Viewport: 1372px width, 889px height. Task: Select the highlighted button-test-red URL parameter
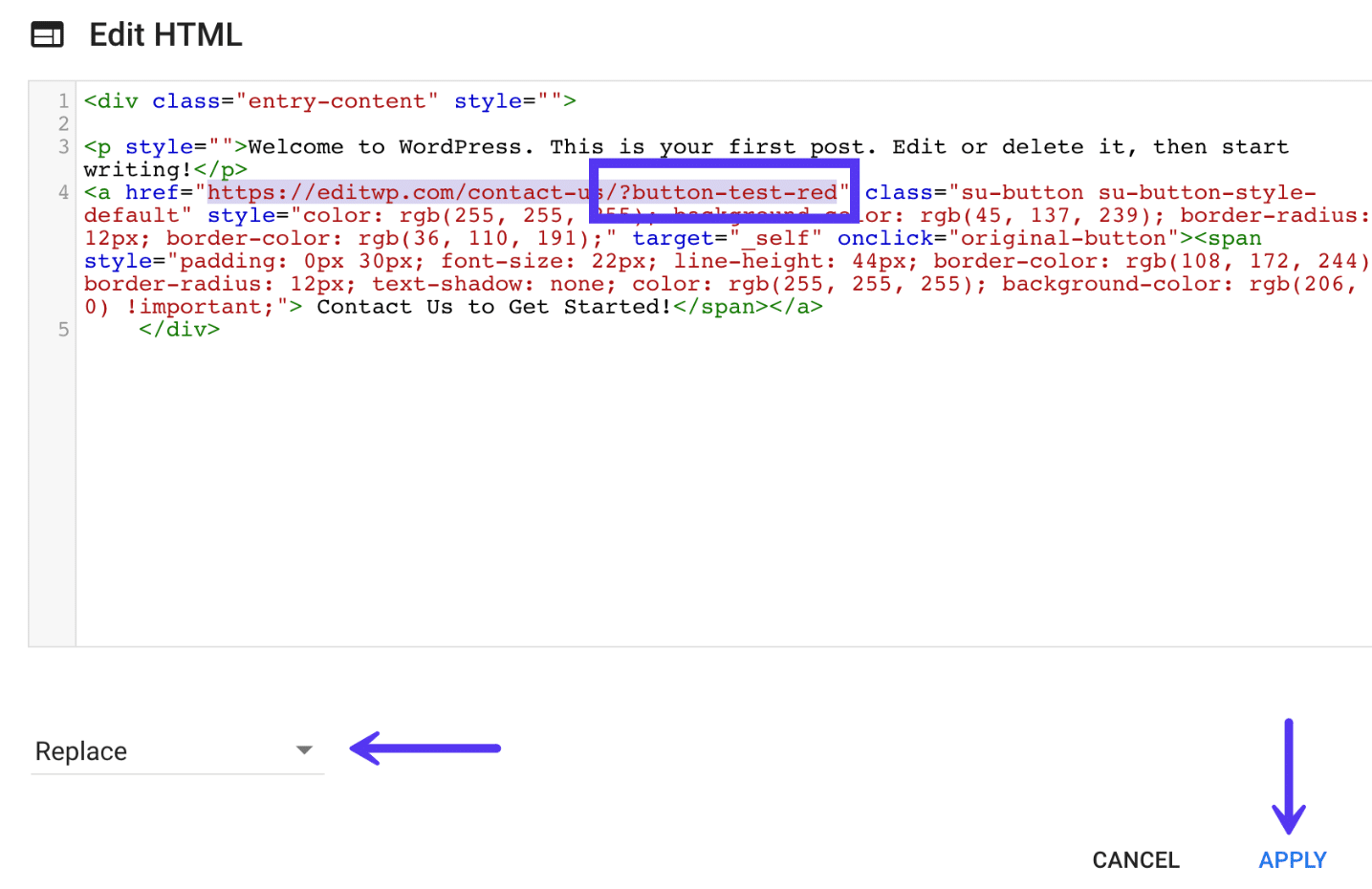[x=724, y=192]
